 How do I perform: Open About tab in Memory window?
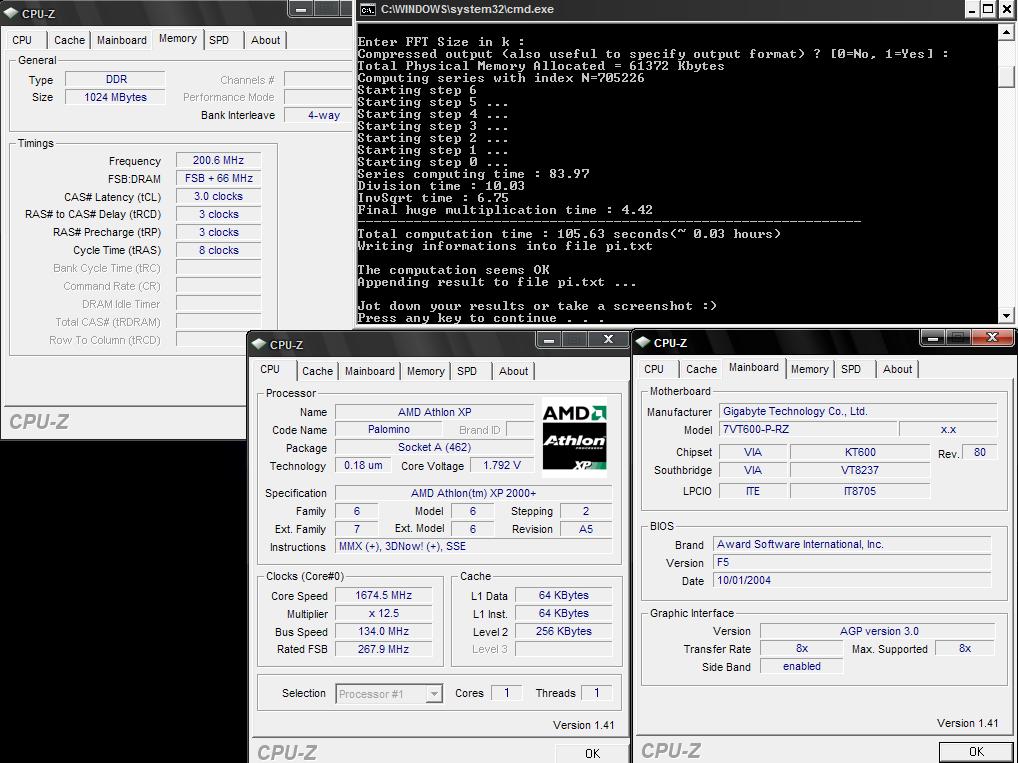pos(266,40)
